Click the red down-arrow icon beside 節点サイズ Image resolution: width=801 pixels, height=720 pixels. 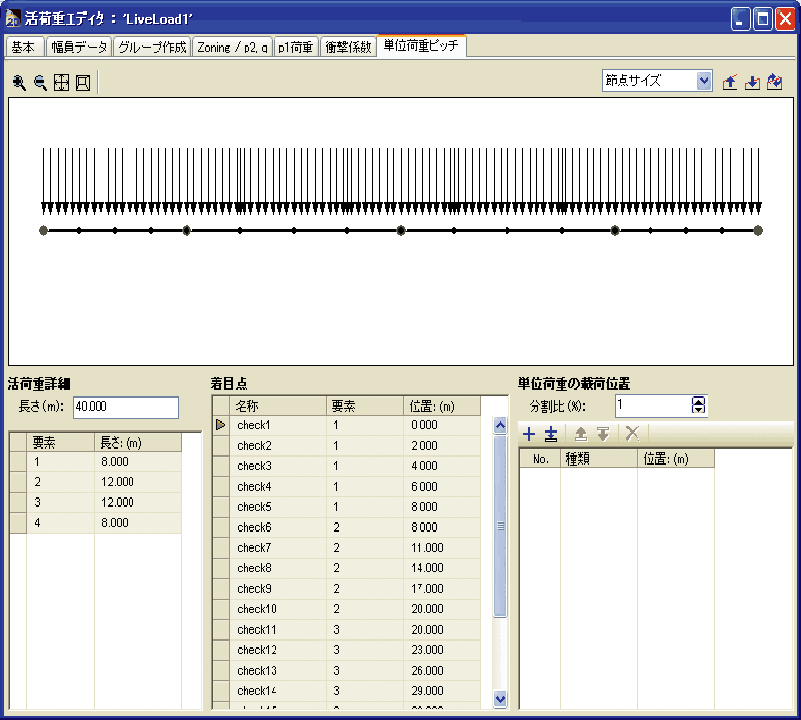click(x=752, y=82)
